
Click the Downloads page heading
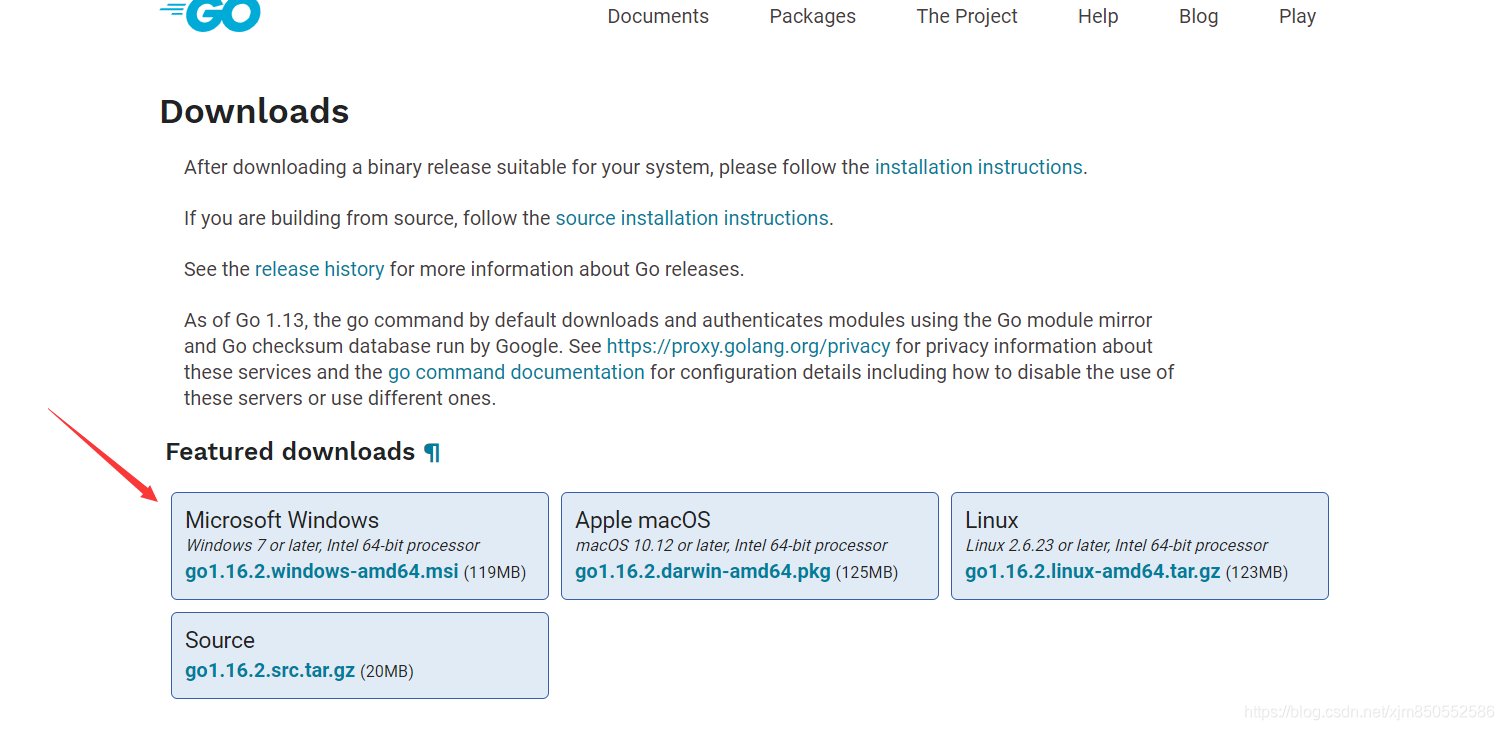254,111
